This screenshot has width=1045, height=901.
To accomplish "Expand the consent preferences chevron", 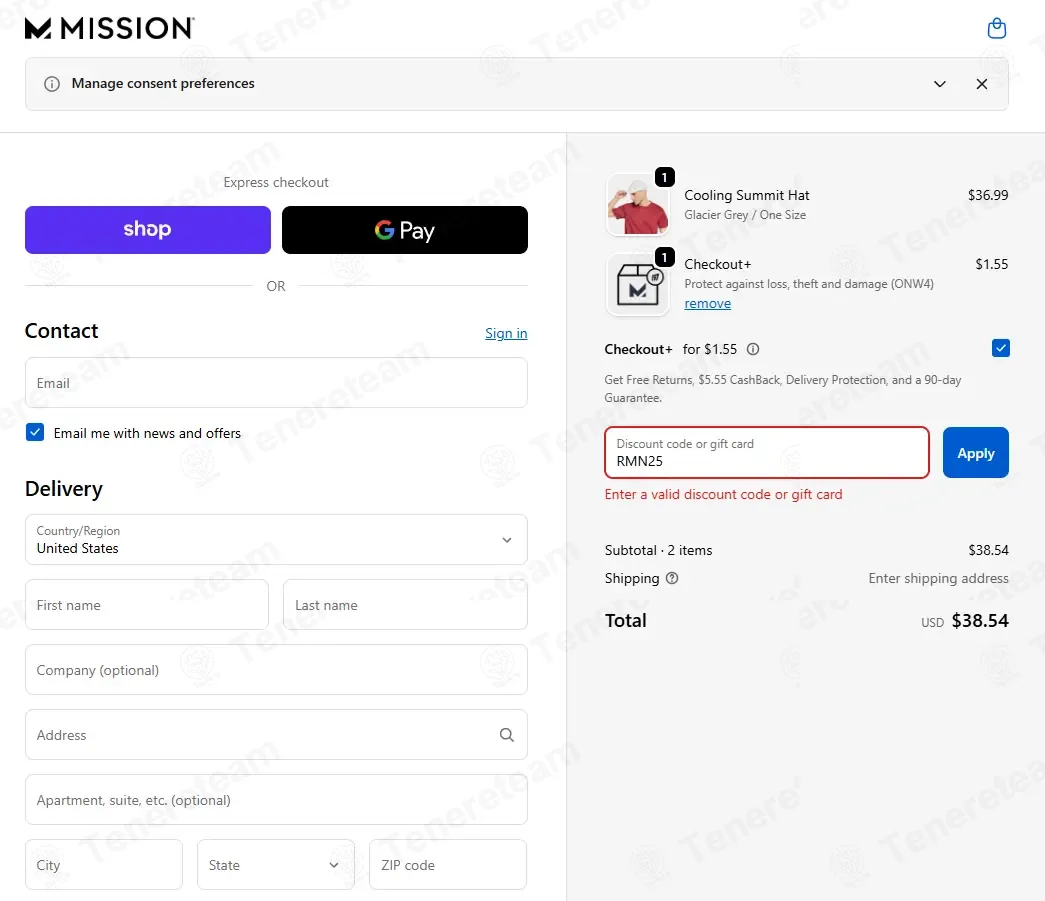I will 940,84.
